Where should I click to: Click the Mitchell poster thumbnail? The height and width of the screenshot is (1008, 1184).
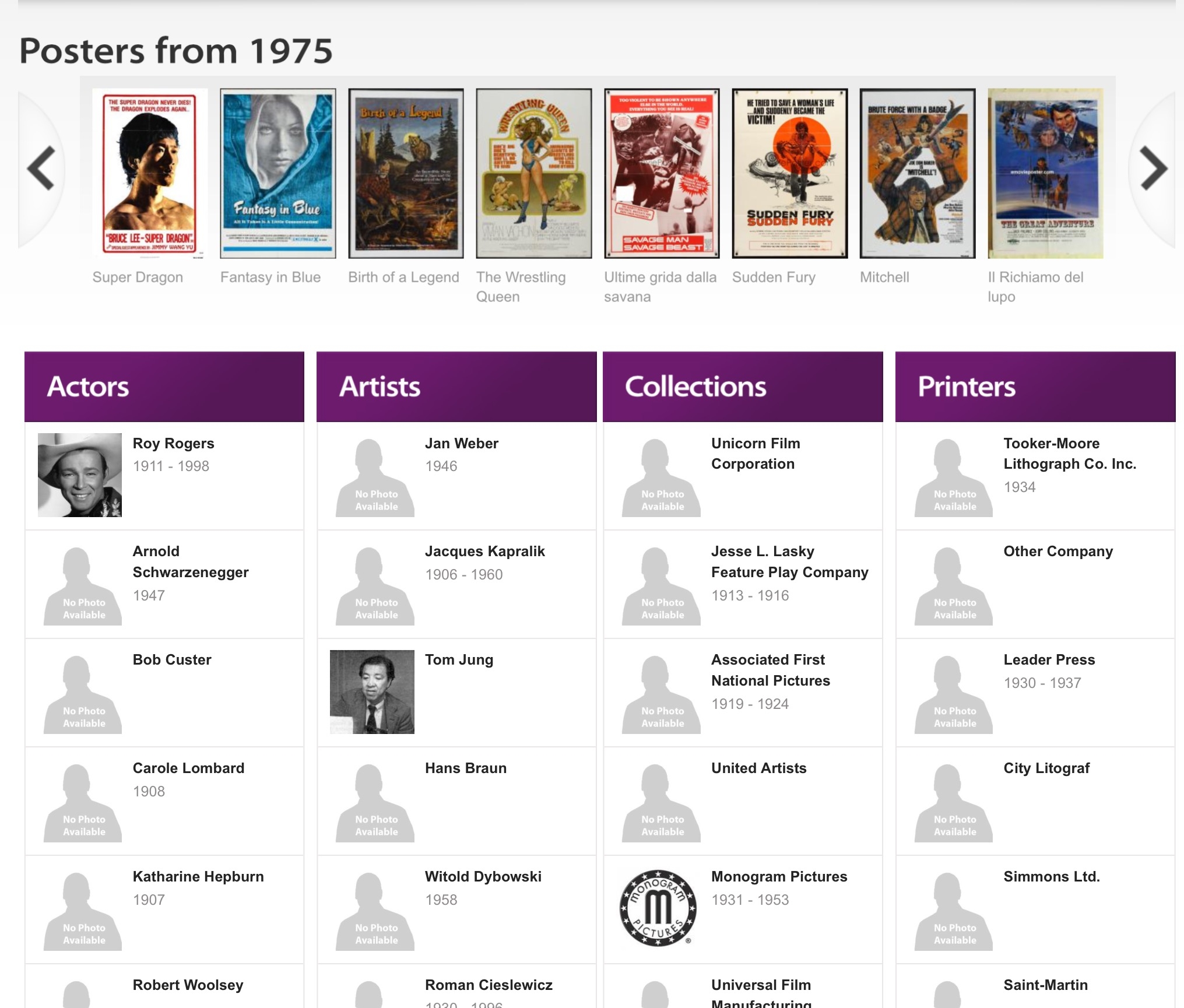pyautogui.click(x=917, y=173)
